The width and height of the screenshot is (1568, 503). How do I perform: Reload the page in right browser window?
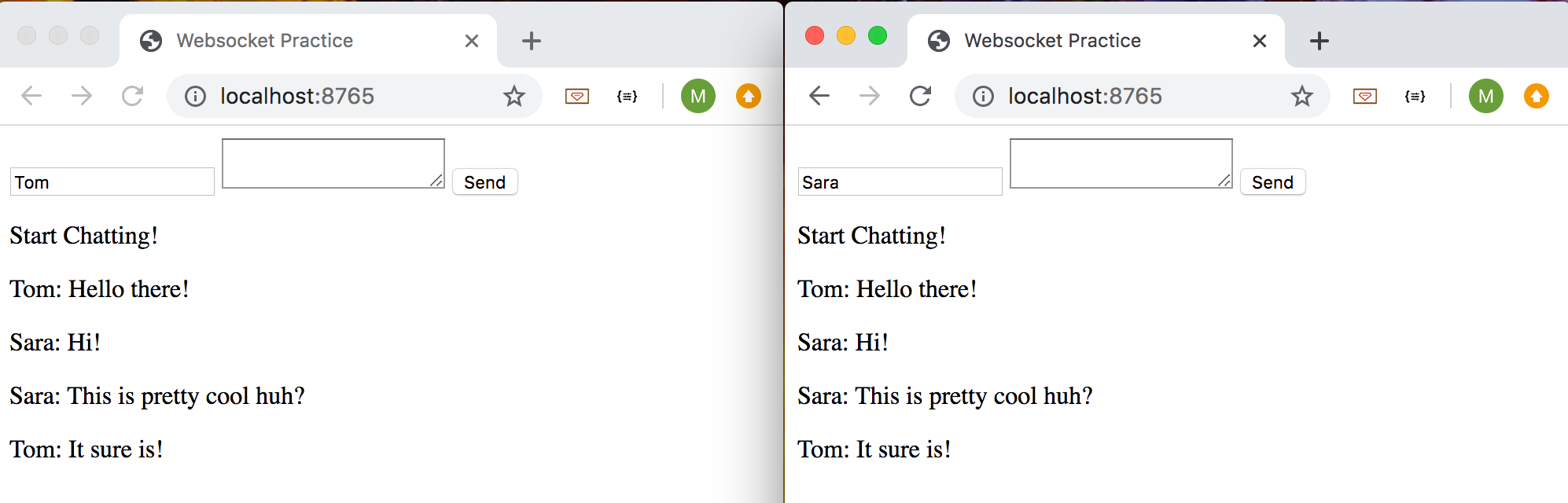[x=920, y=96]
